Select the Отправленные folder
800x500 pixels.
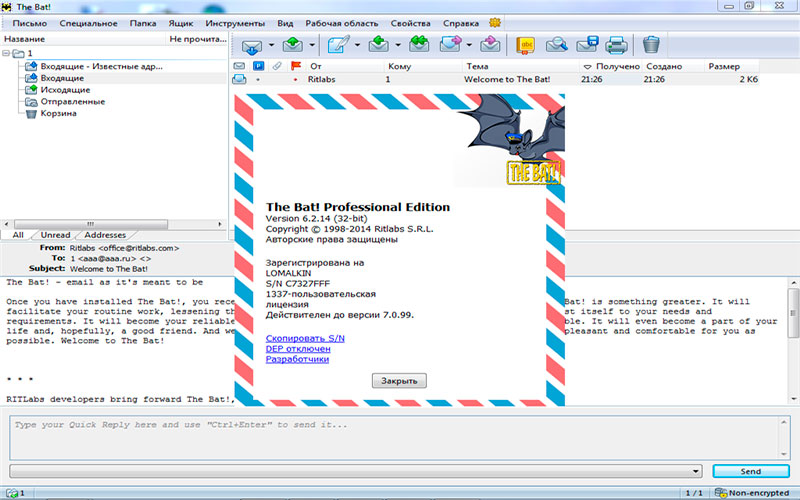[x=72, y=102]
